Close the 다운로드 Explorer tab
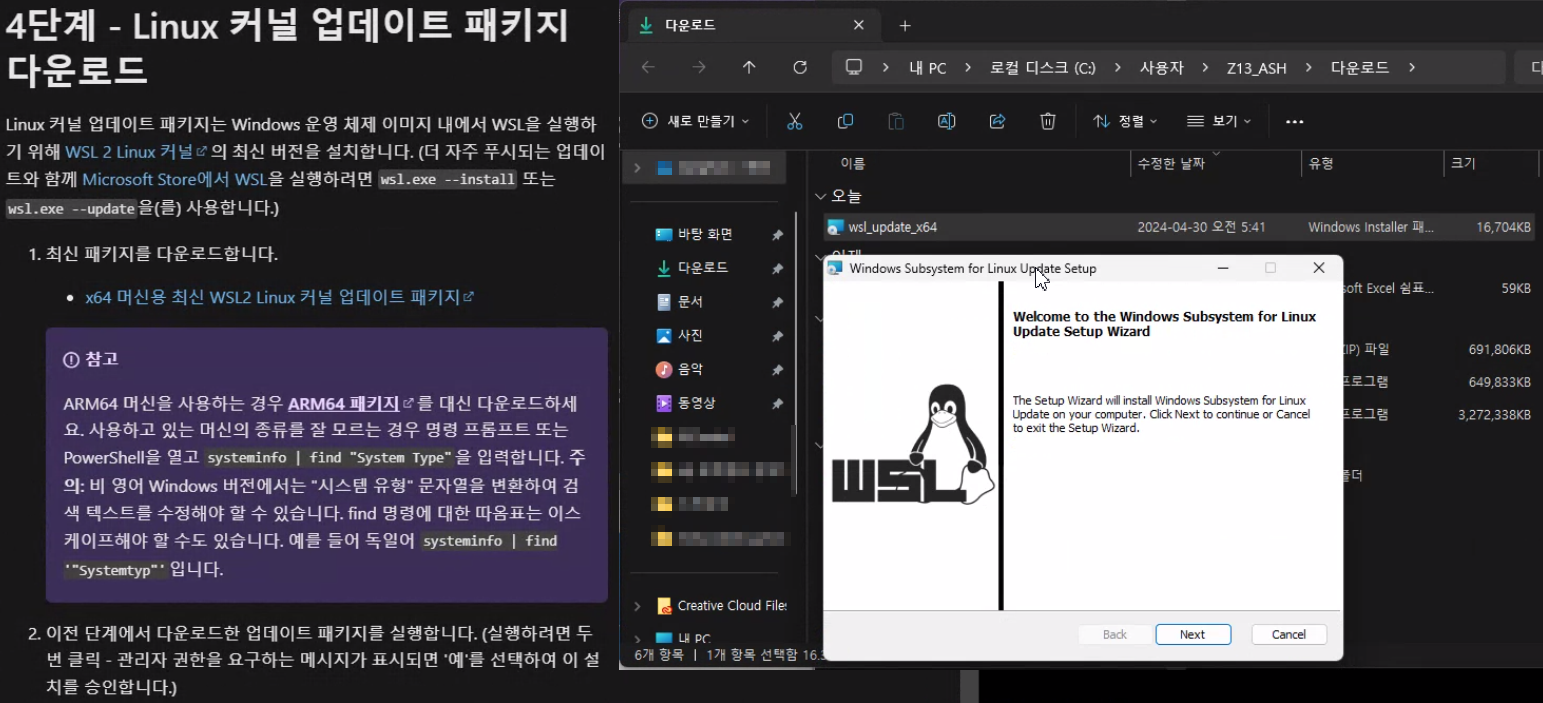1543x703 pixels. click(x=858, y=25)
